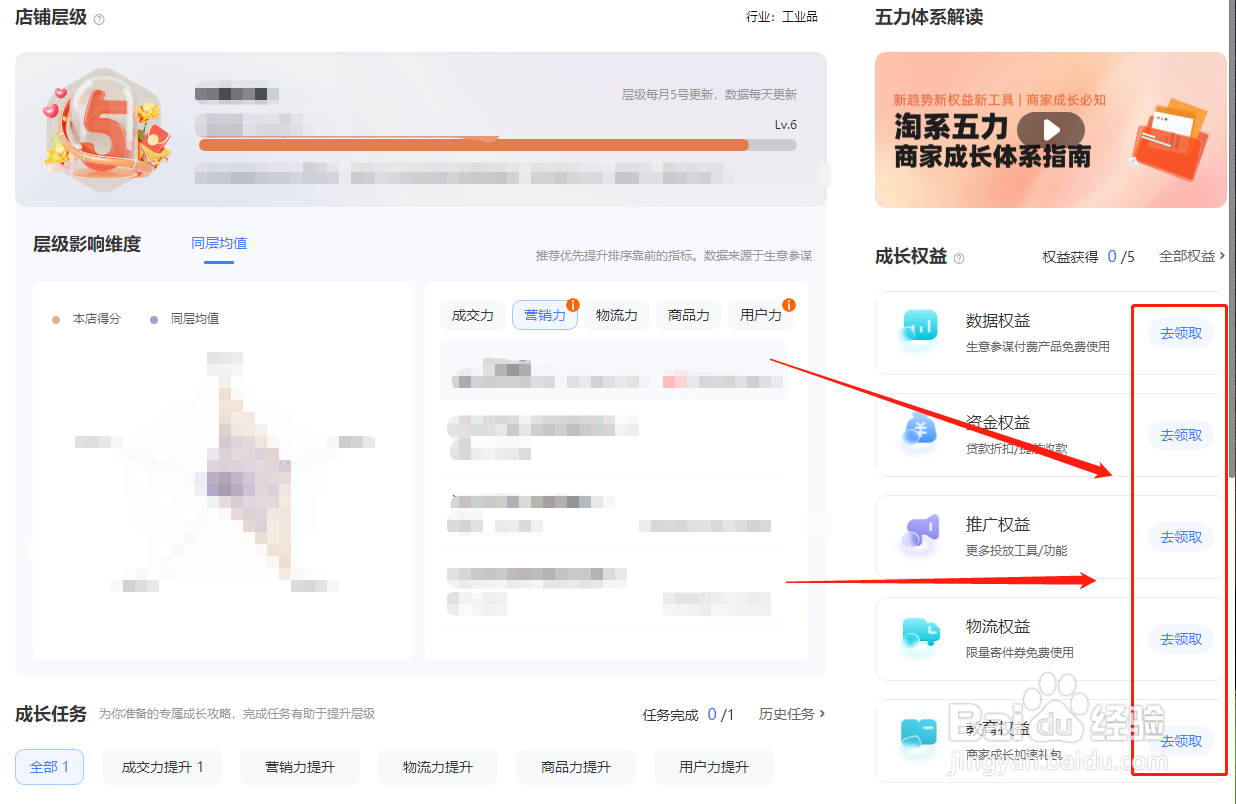Click the orange level progress bar

point(498,145)
